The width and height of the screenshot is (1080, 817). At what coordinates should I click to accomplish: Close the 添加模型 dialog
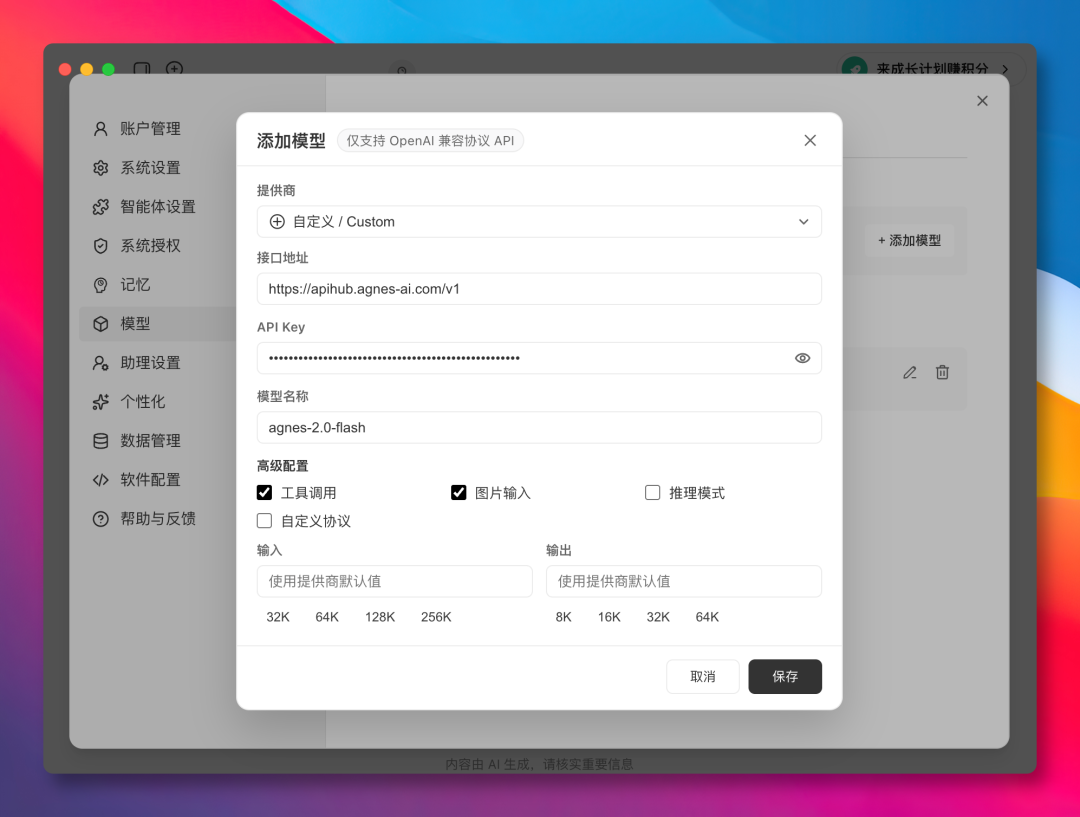click(x=810, y=141)
